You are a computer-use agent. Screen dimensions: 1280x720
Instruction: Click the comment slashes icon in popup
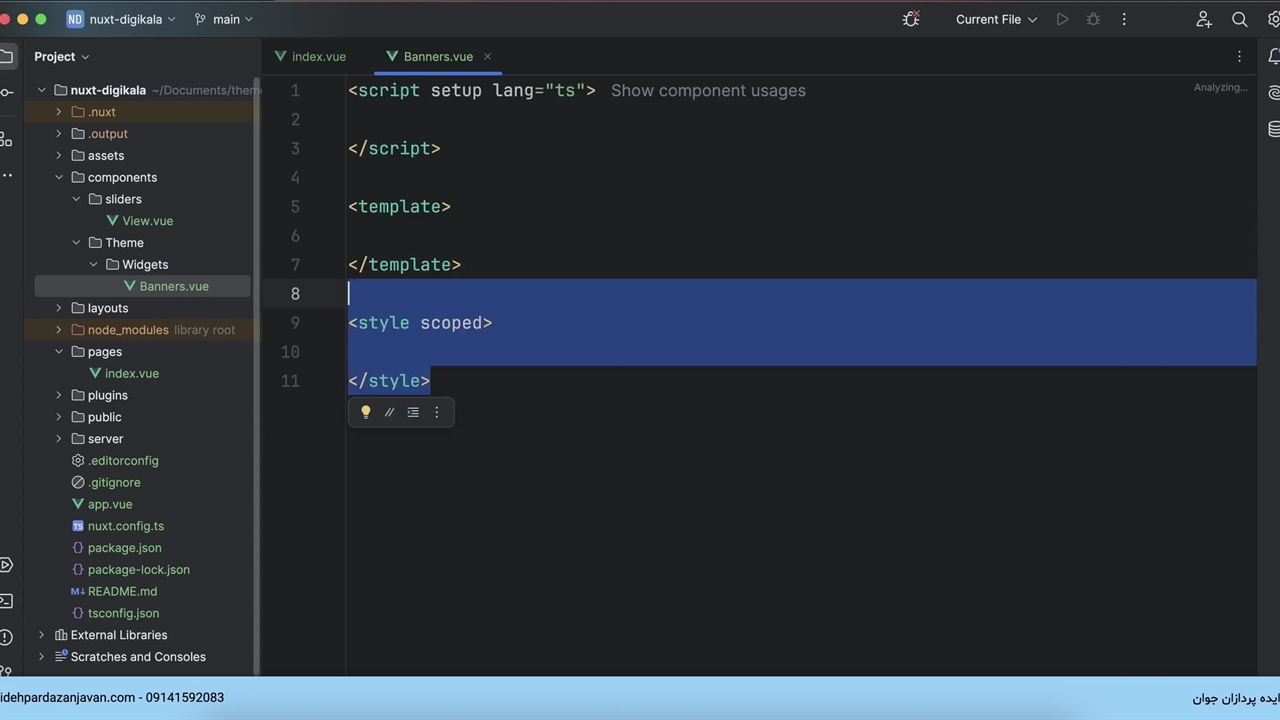390,412
